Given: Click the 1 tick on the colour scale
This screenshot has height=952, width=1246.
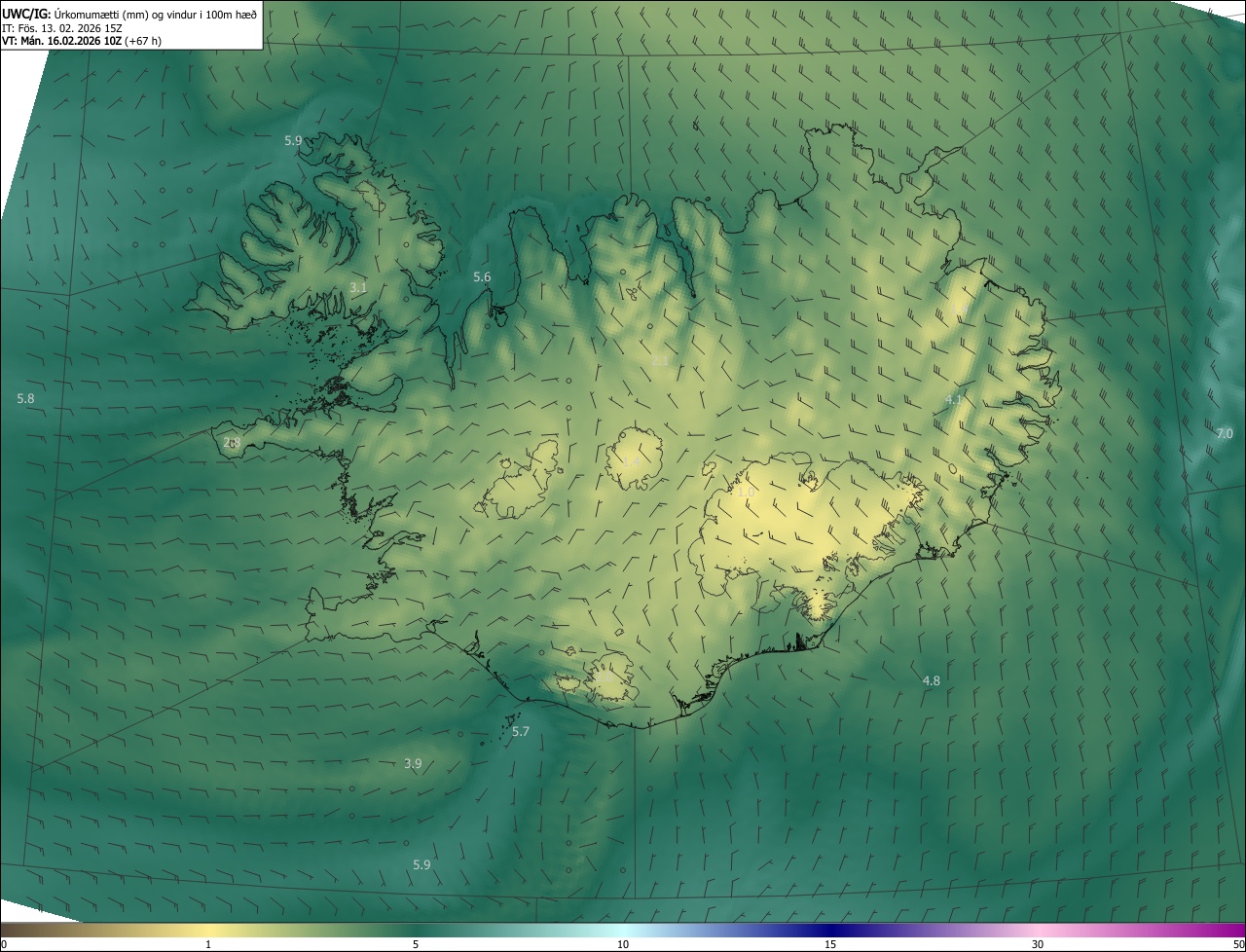Looking at the screenshot, I should coord(208,945).
